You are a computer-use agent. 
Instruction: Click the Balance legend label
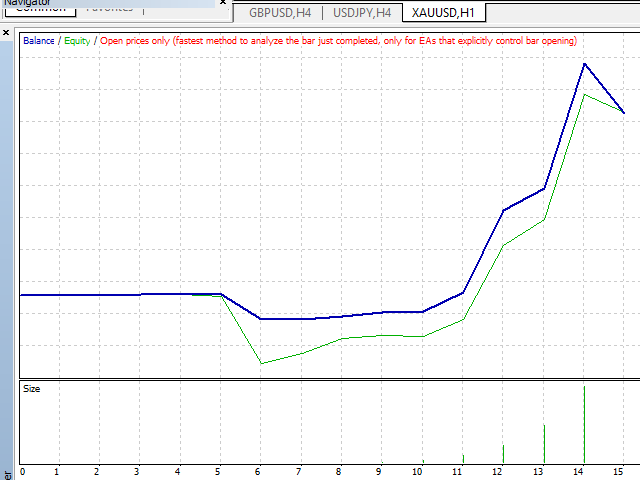click(39, 41)
